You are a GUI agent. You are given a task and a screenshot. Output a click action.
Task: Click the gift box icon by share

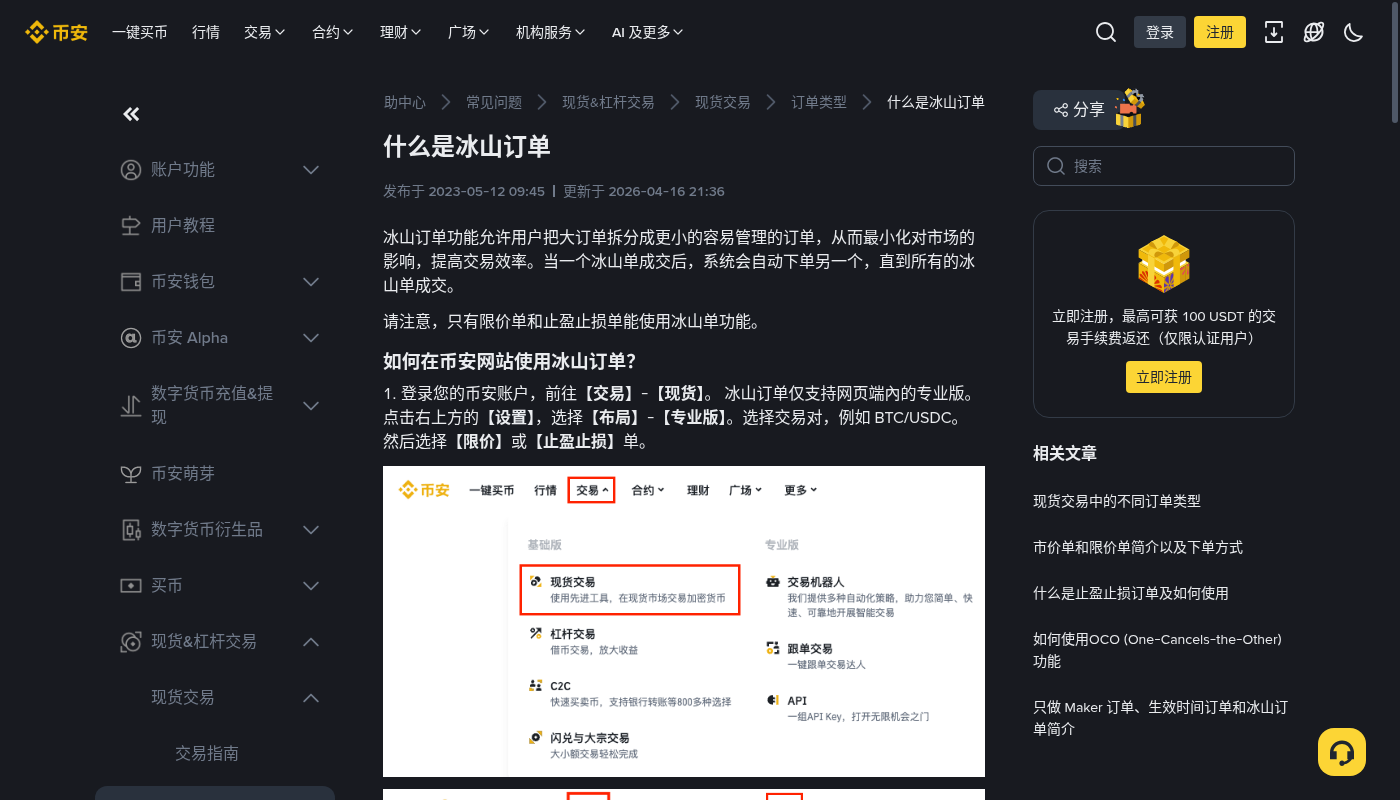coord(1130,108)
